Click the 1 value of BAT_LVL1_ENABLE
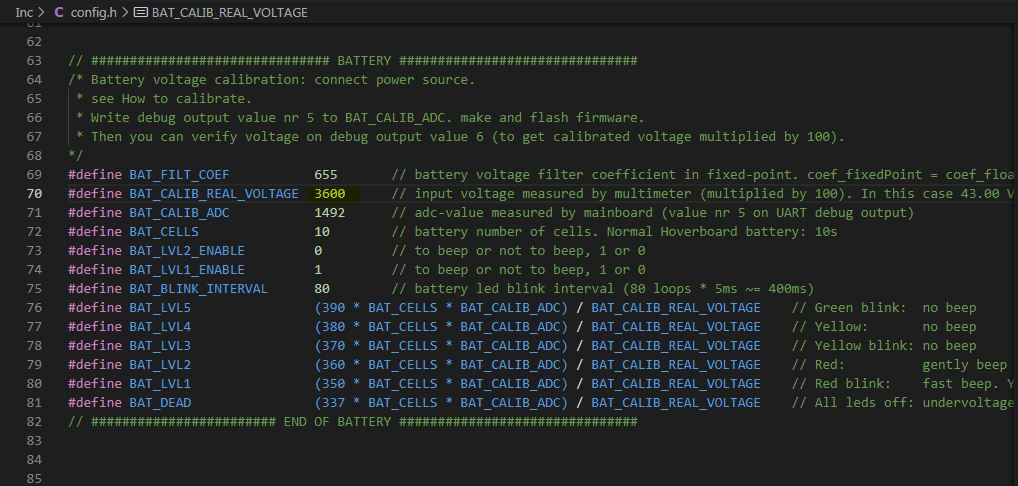Image resolution: width=1018 pixels, height=486 pixels. 318,269
